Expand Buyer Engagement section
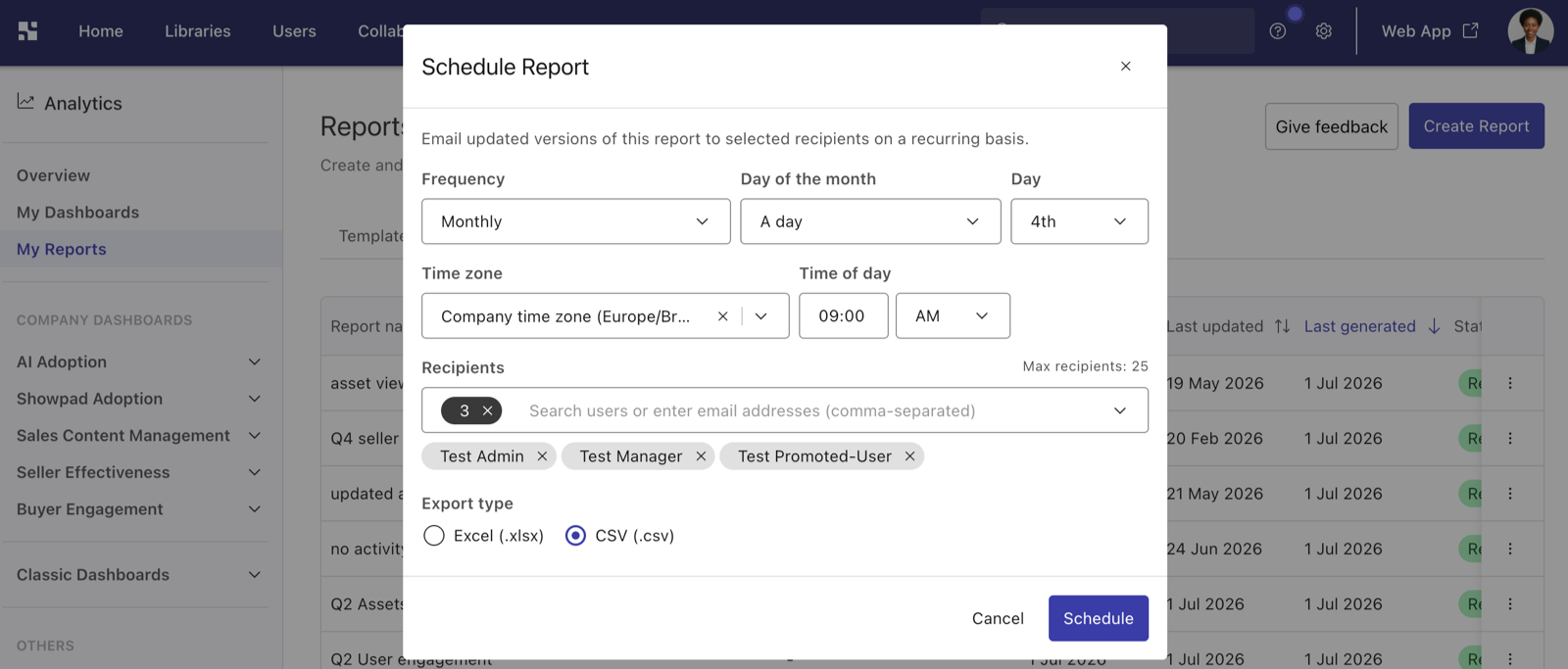The width and height of the screenshot is (1568, 669). 255,509
